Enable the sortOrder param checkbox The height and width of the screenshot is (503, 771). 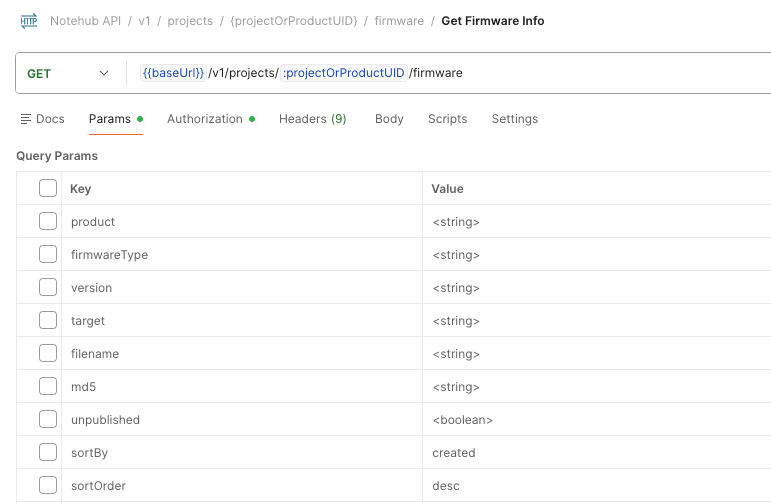(48, 485)
